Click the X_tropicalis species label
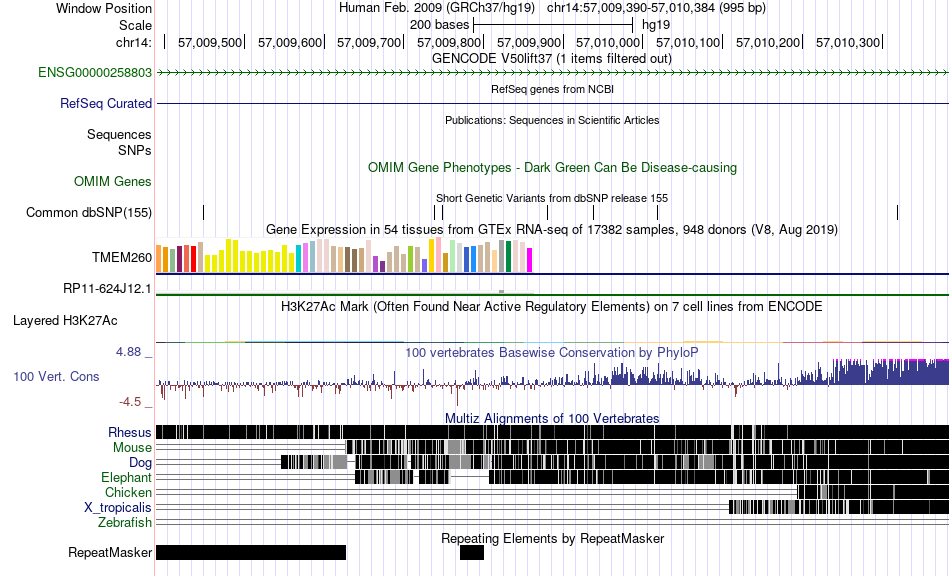 coord(118,508)
